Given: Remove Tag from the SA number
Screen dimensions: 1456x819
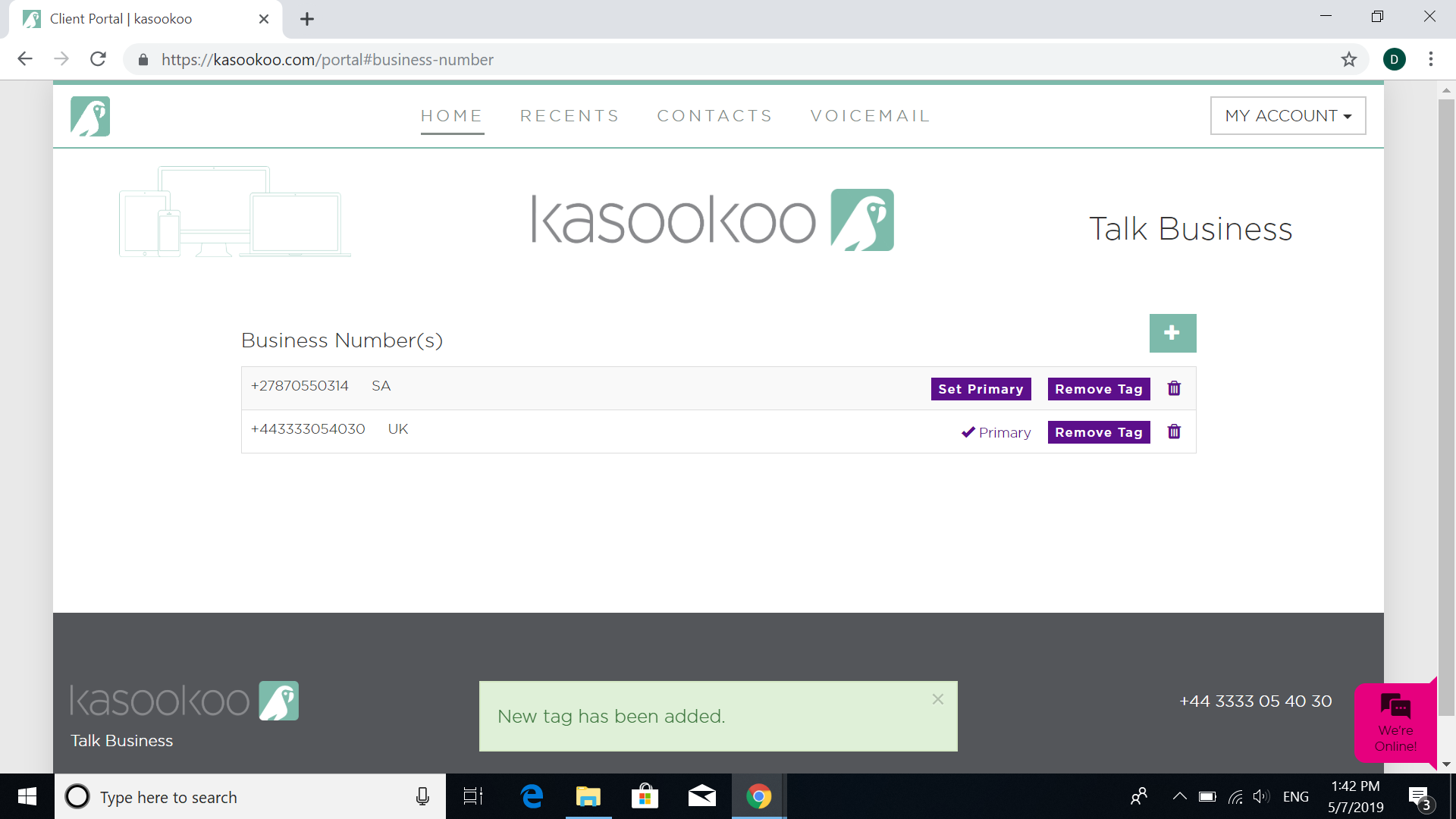Looking at the screenshot, I should tap(1098, 389).
